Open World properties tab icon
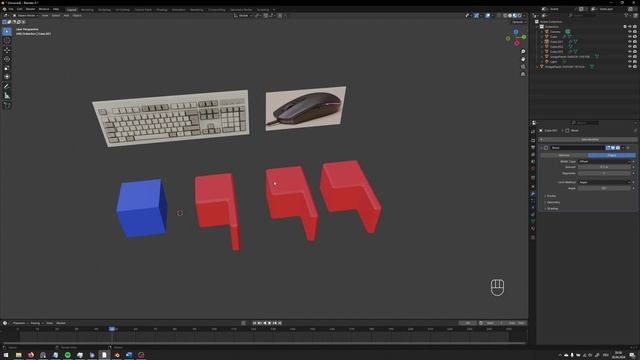This screenshot has height=360, width=640. point(533,169)
